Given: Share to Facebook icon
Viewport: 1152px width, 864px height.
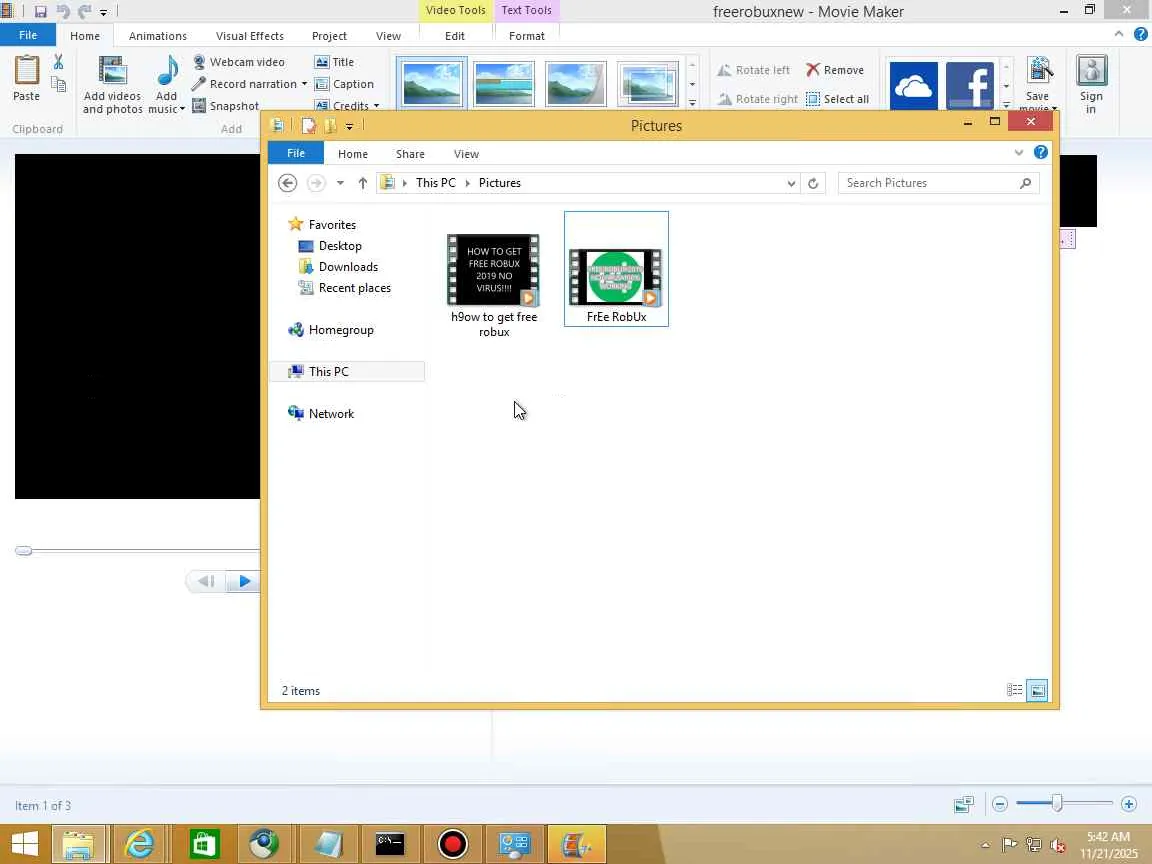Looking at the screenshot, I should coord(970,86).
